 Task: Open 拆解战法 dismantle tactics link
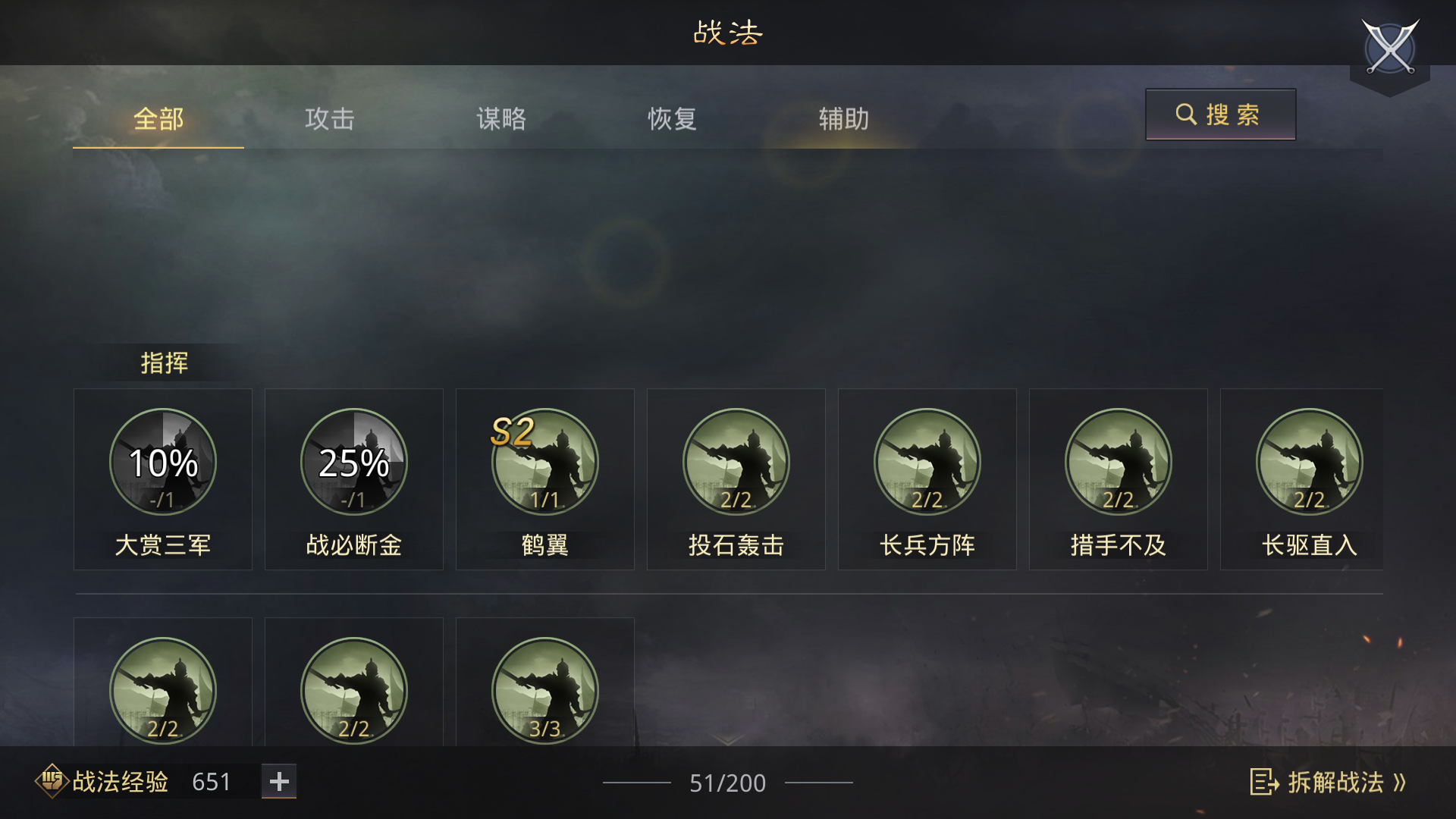point(1328,782)
